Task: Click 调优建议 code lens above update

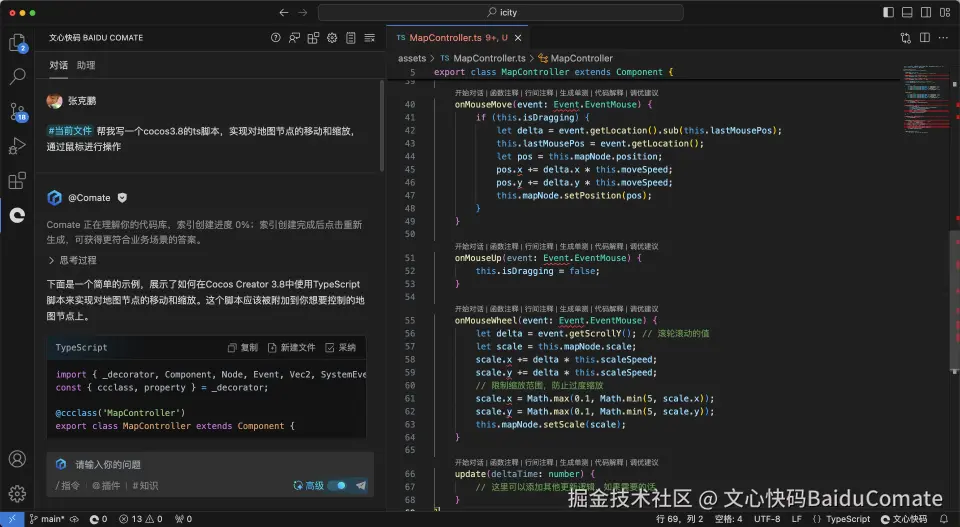Action: coord(643,463)
